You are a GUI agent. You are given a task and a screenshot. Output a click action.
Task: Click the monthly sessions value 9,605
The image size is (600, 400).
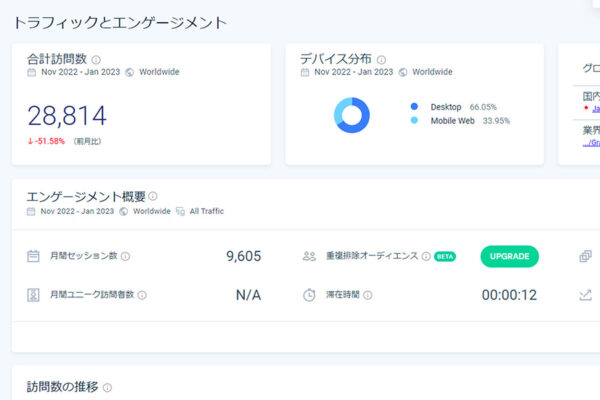click(x=244, y=256)
